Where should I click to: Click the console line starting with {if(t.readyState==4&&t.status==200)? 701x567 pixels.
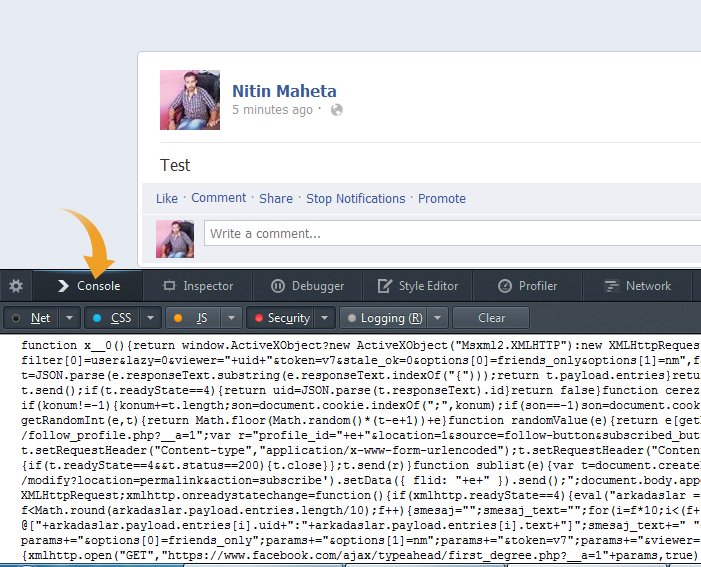click(360, 465)
